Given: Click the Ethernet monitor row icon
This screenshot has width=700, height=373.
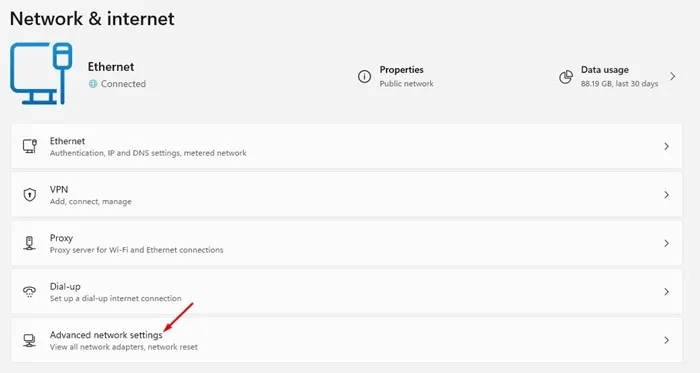Looking at the screenshot, I should [29, 146].
